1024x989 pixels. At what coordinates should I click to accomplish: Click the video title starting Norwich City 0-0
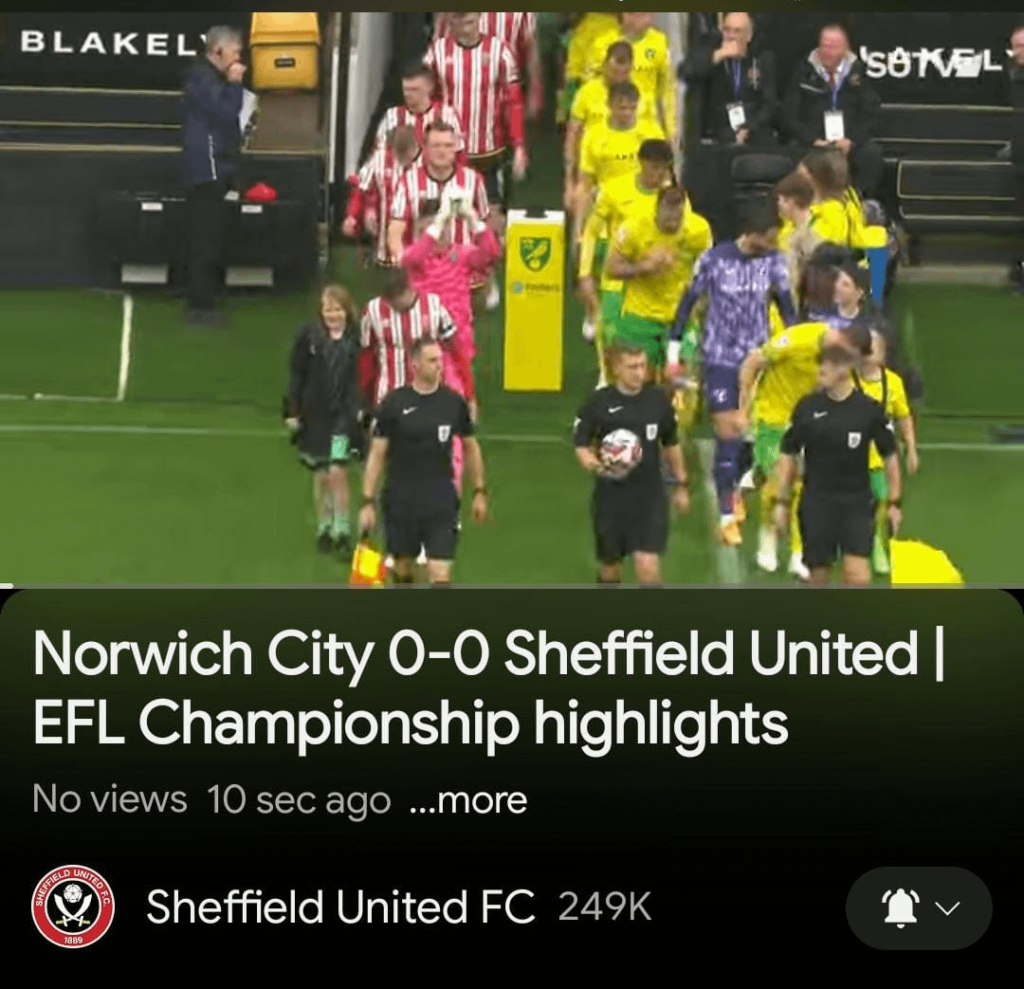tap(488, 689)
